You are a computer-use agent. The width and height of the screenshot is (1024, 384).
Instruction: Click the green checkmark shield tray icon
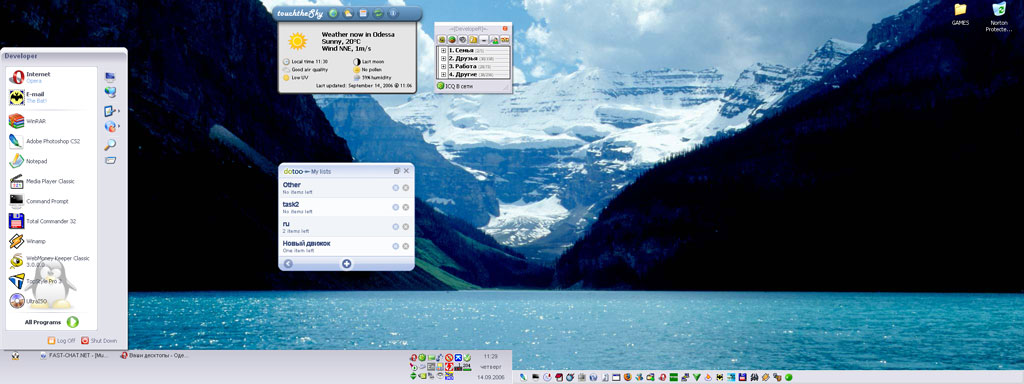pyautogui.click(x=468, y=357)
